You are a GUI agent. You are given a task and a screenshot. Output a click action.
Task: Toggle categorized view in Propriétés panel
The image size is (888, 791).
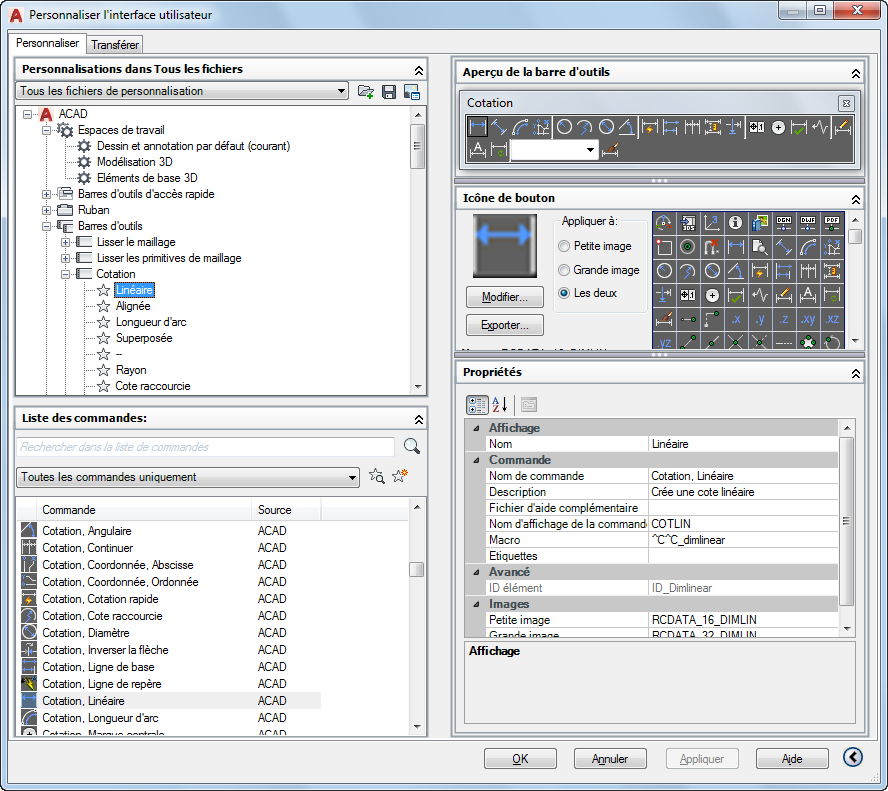(477, 405)
